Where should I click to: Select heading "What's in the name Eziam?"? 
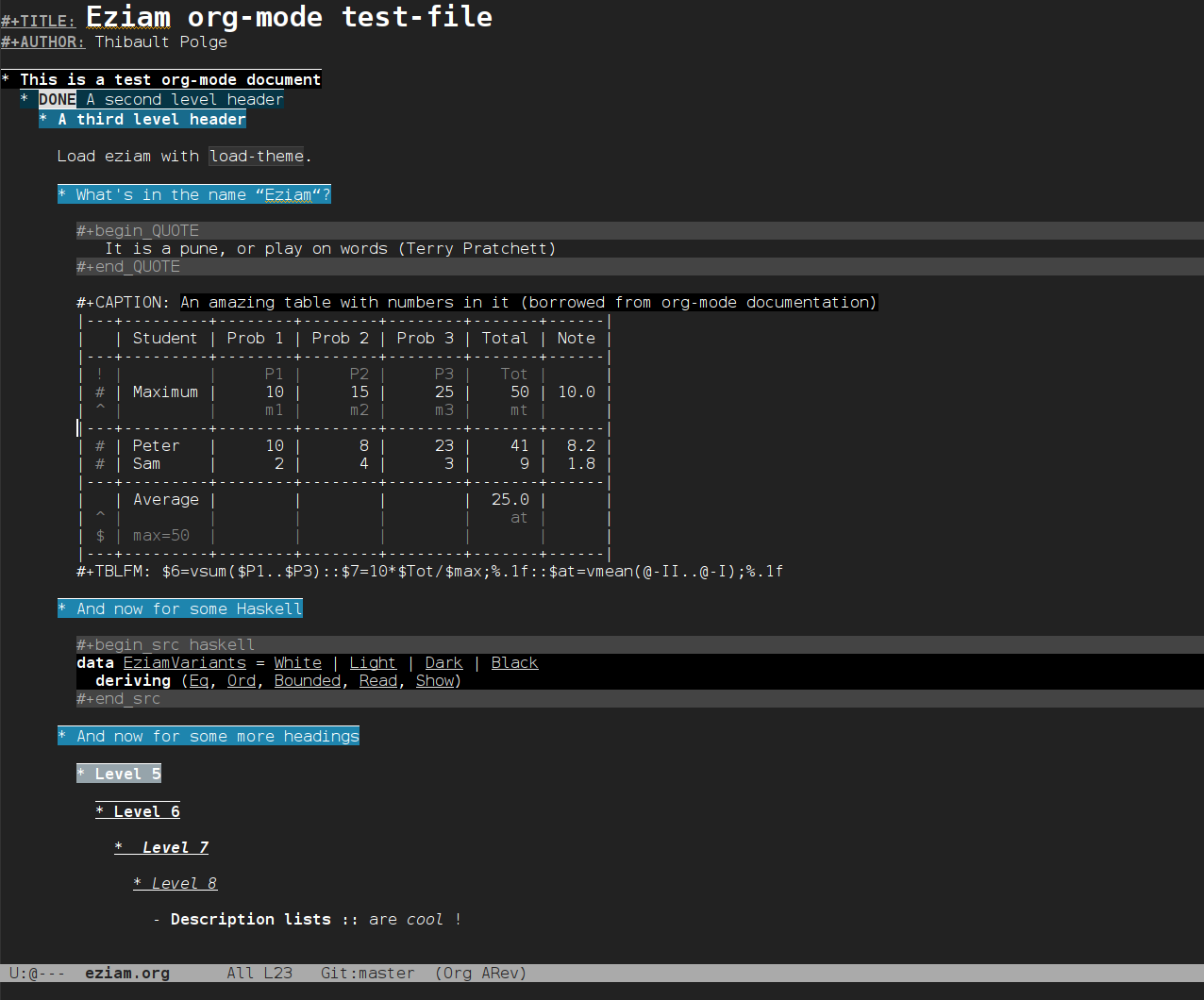pyautogui.click(x=194, y=194)
